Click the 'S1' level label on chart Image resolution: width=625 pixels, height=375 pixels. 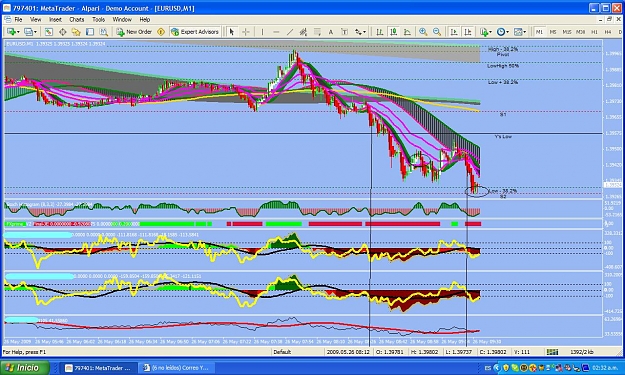tap(503, 115)
